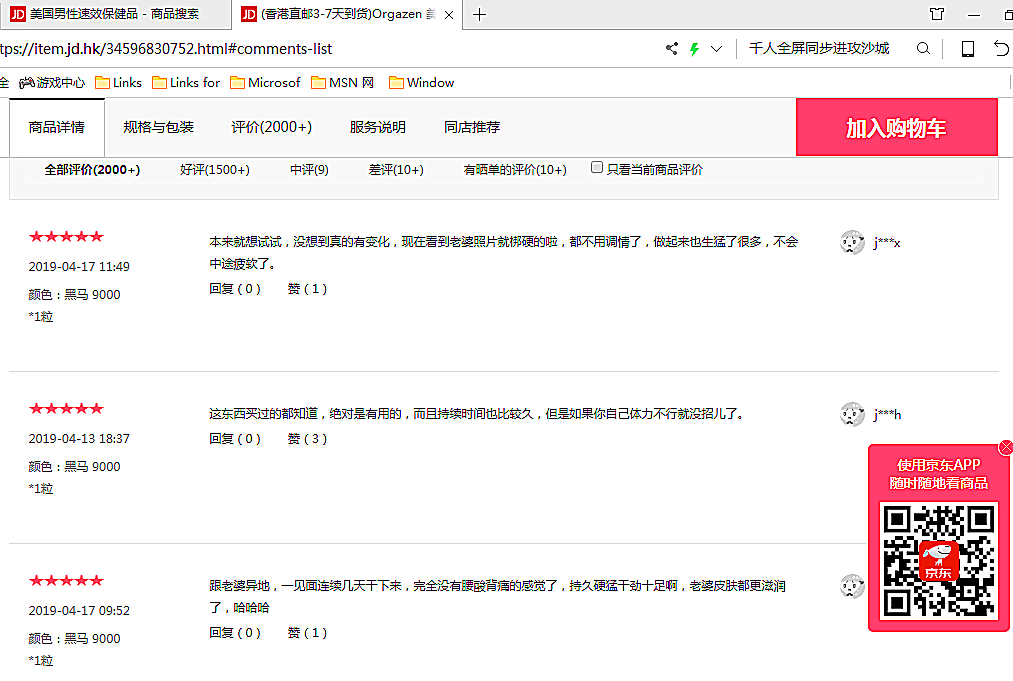Switch to the 美国男性速效保健品 browser tab
Viewport: 1013px width, 681px height.
click(115, 14)
